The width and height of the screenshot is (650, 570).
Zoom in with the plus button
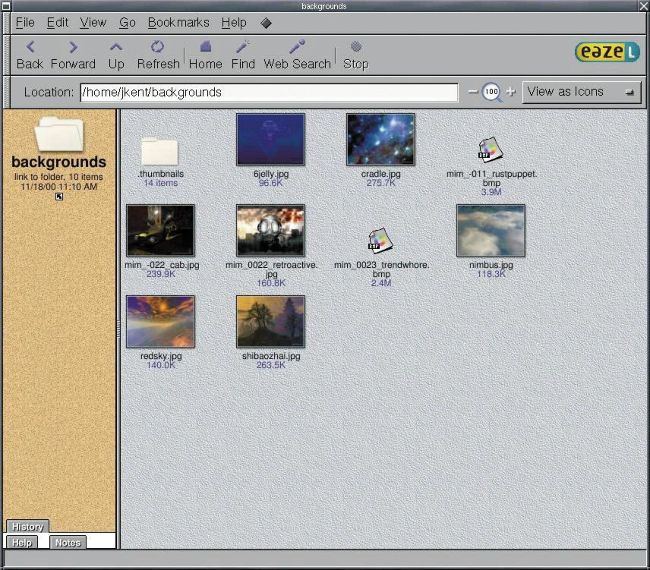[x=510, y=92]
